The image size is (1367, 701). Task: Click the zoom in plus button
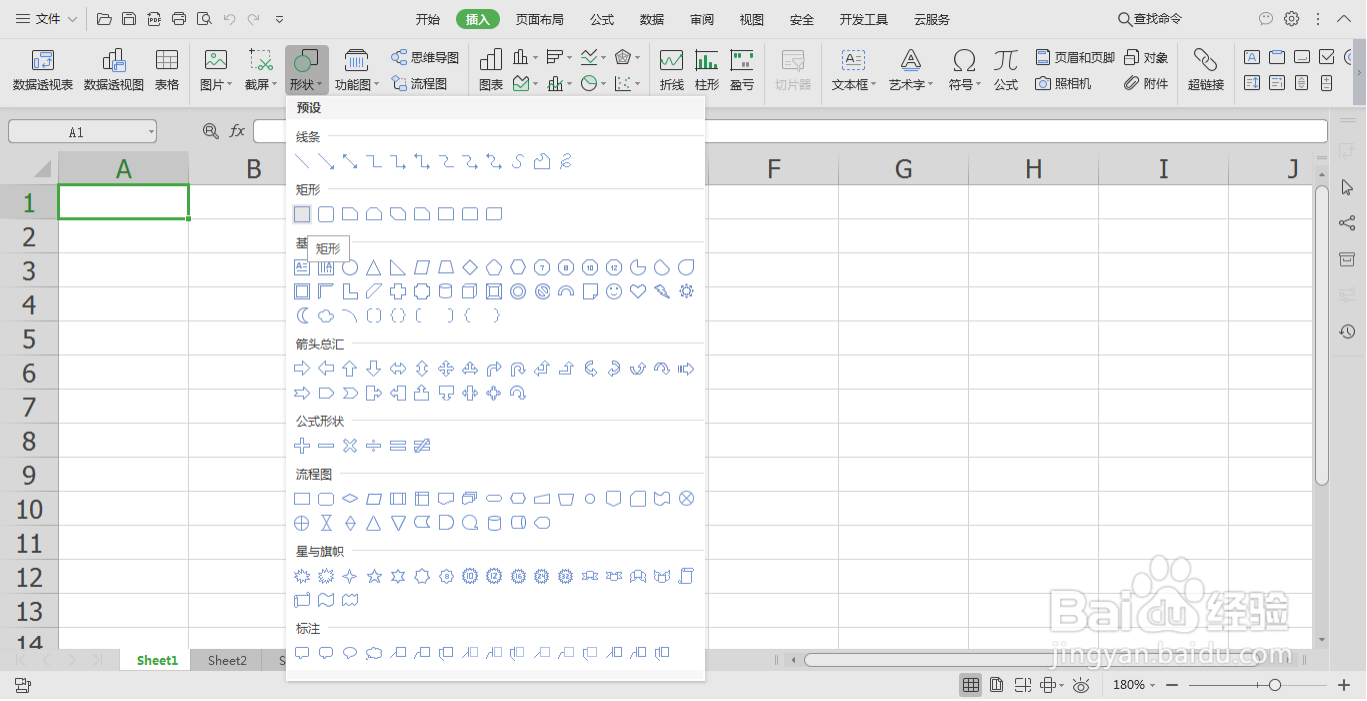pyautogui.click(x=1344, y=685)
